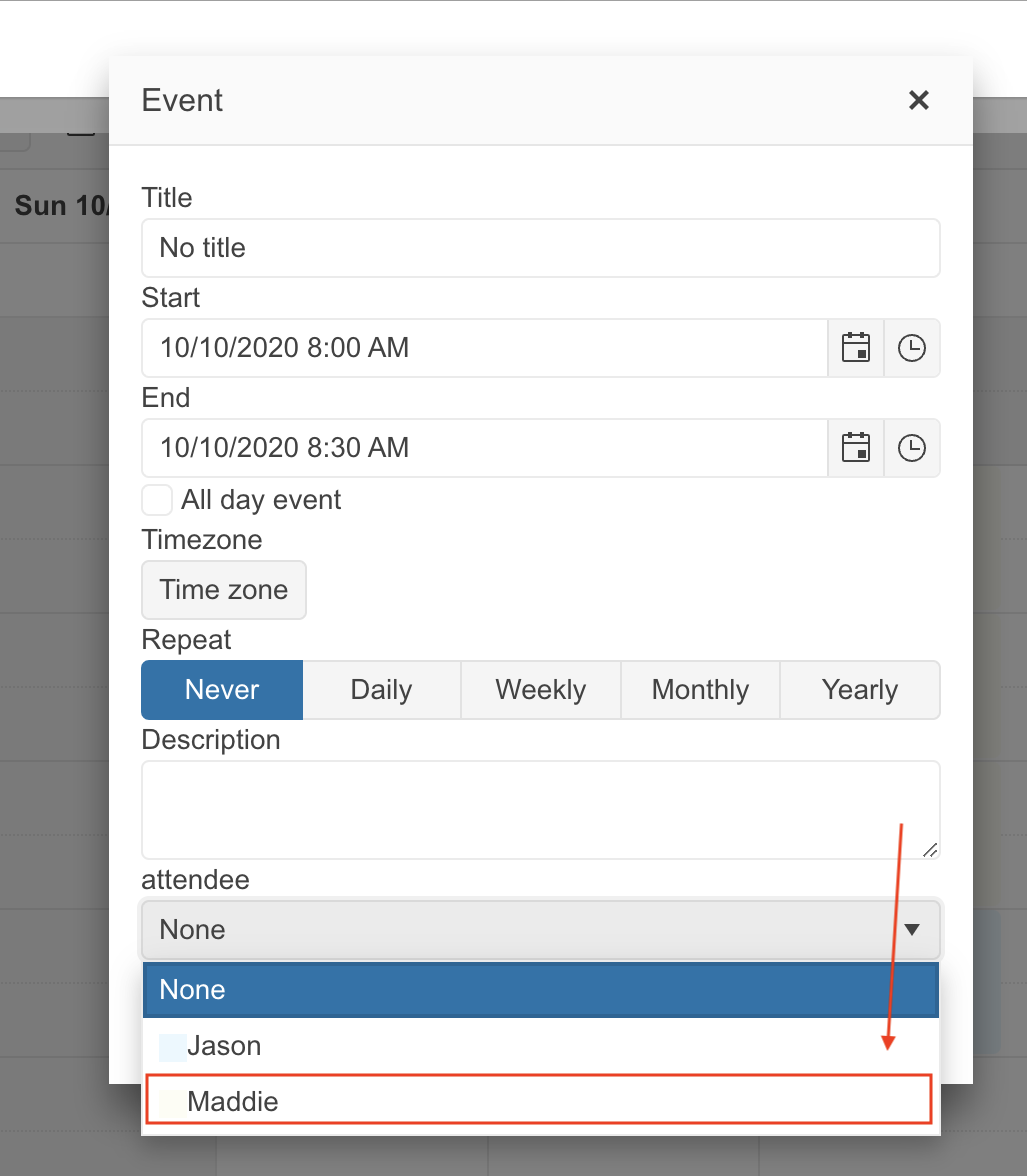Viewport: 1027px width, 1176px height.
Task: Set repeat to Never
Action: (x=222, y=690)
